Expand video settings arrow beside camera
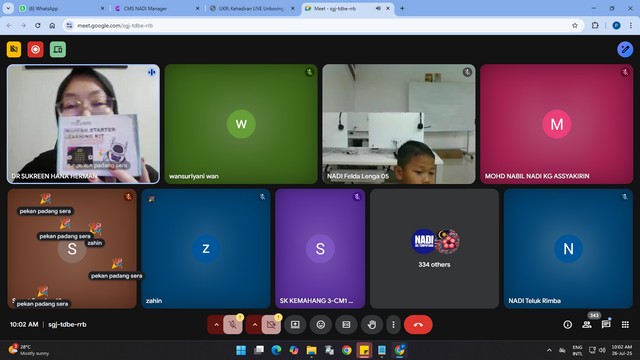The width and height of the screenshot is (640, 360). (255, 324)
